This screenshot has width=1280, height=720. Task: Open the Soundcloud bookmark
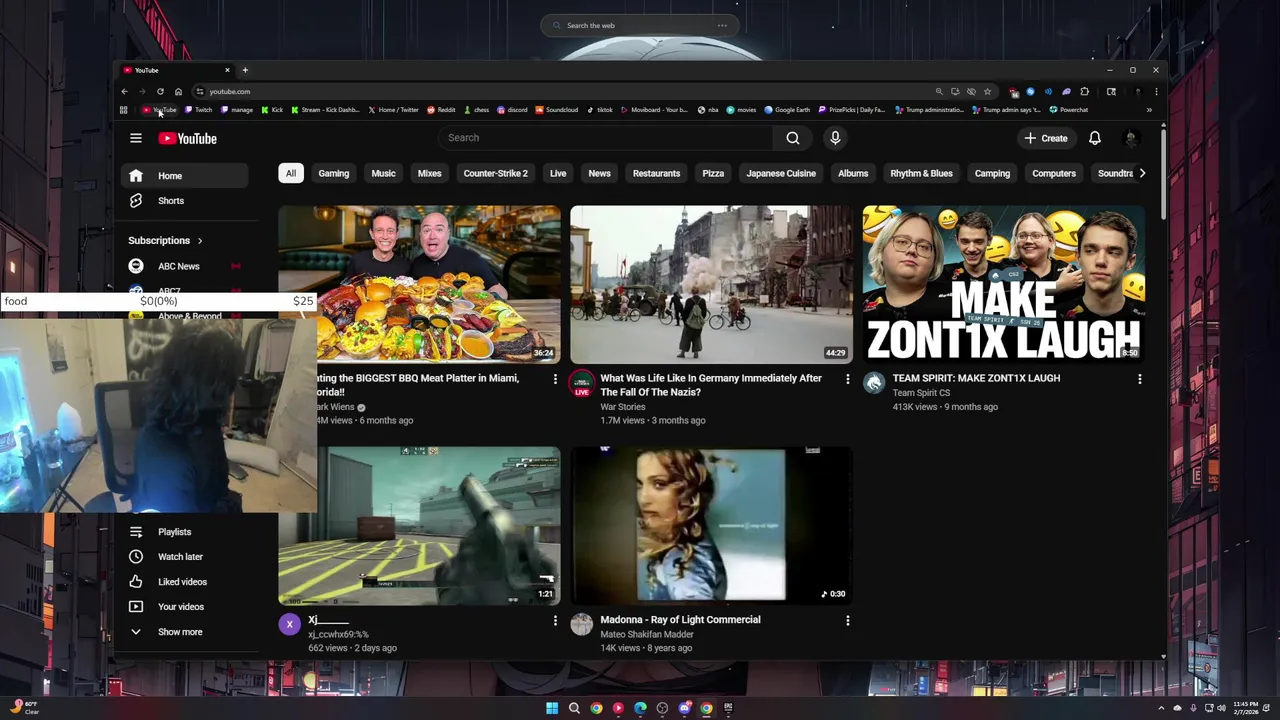(557, 110)
